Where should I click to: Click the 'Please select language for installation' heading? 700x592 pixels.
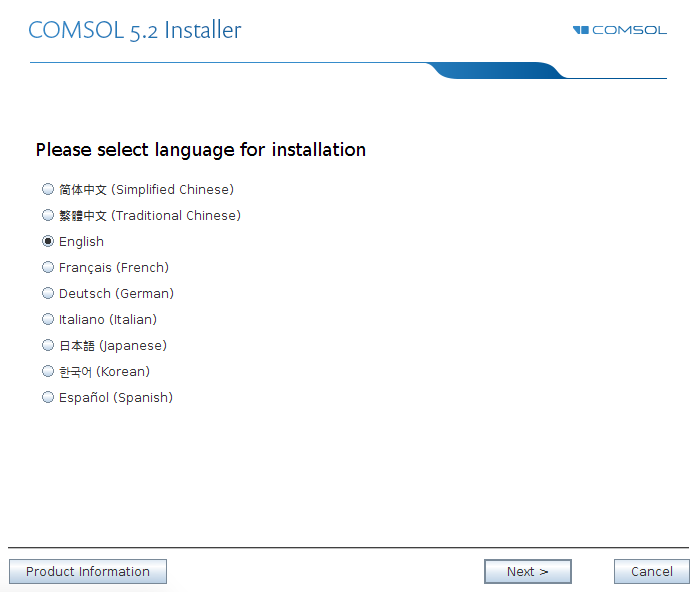coord(201,150)
